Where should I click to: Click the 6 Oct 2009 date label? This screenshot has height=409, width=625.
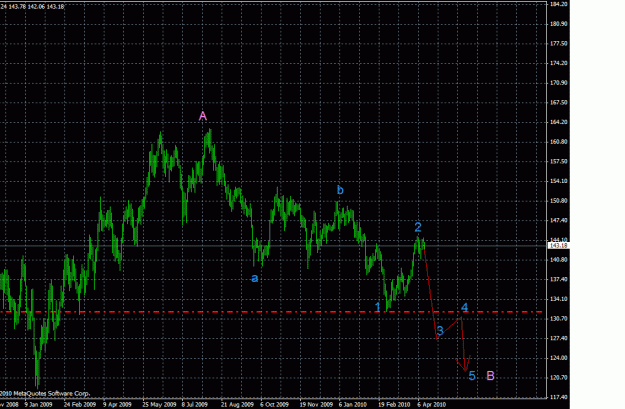pyautogui.click(x=274, y=405)
